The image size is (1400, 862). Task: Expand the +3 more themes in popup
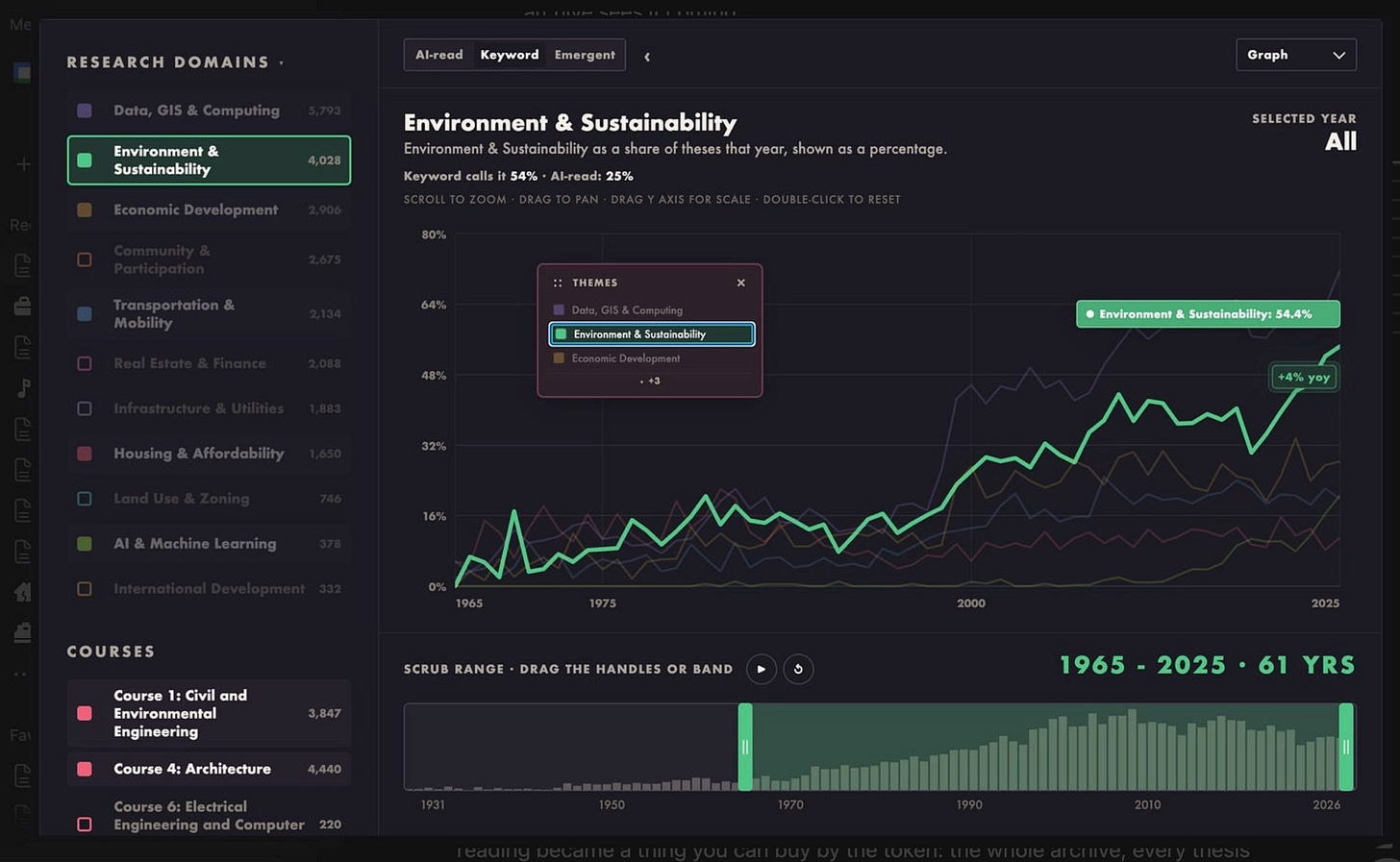click(650, 381)
